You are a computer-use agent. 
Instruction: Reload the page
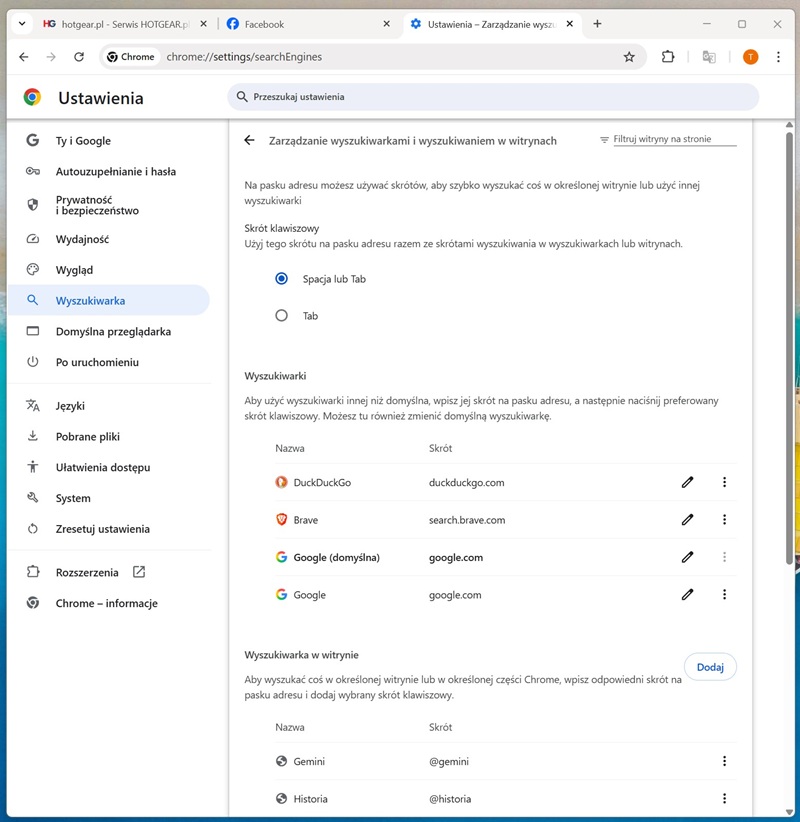(79, 57)
